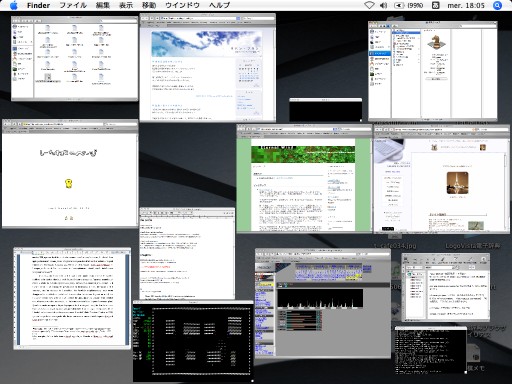Select the word processor document window at lower left
512x384 pixels.
point(72,298)
